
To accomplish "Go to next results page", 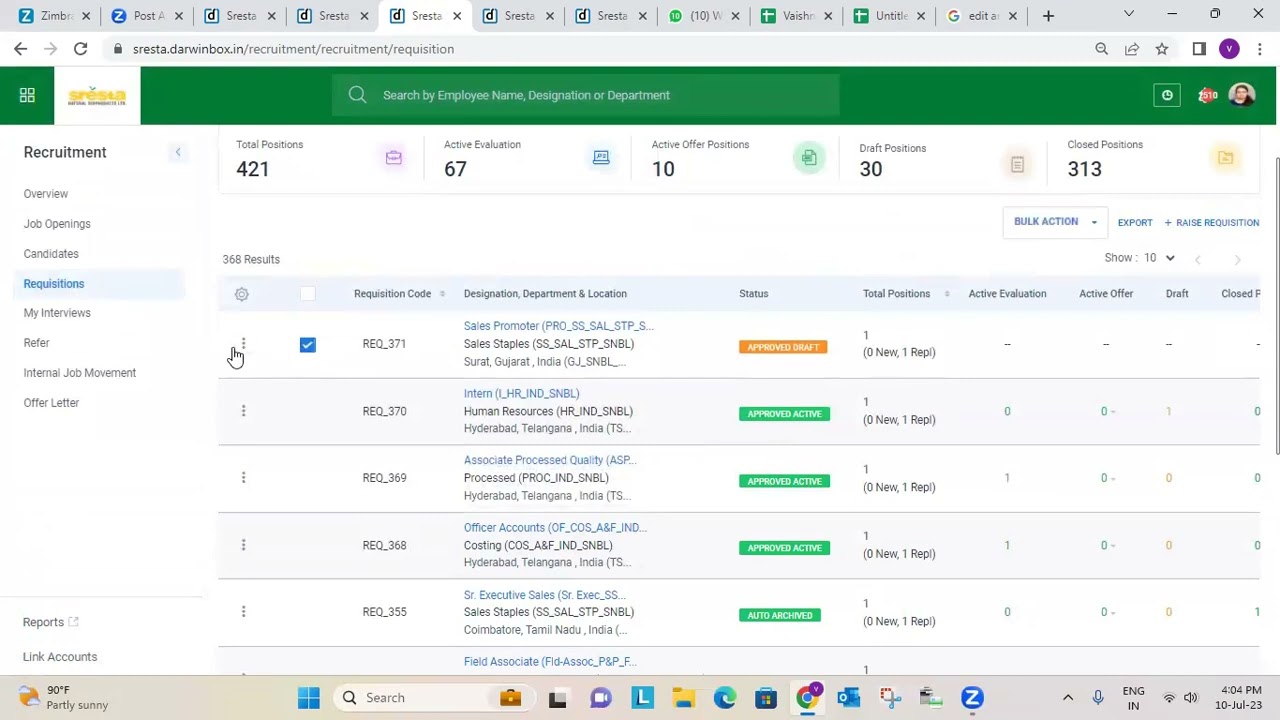I will click(x=1237, y=259).
